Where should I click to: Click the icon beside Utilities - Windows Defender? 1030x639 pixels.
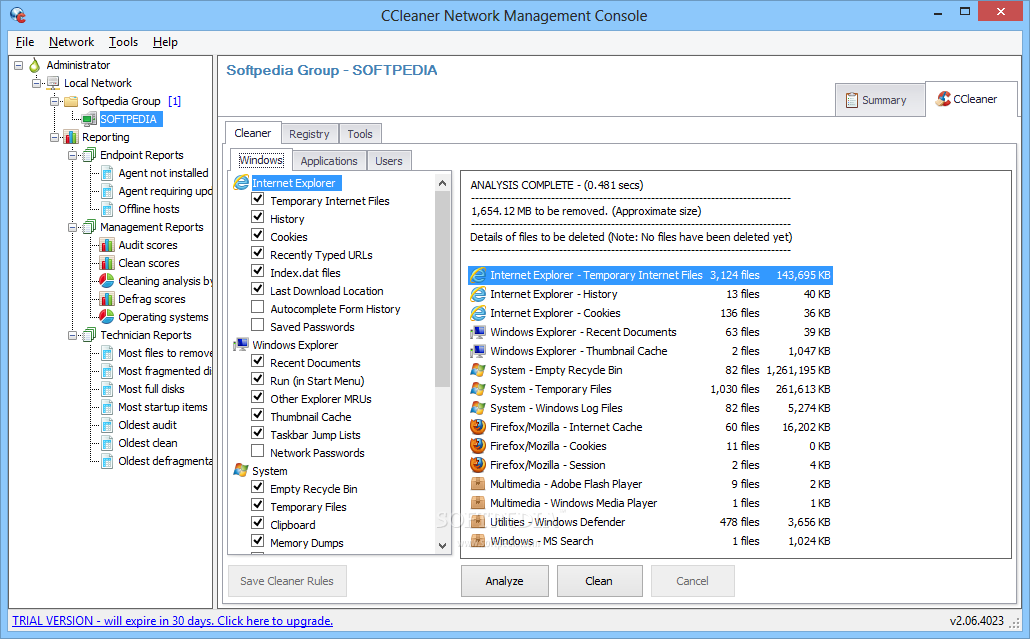(x=478, y=522)
